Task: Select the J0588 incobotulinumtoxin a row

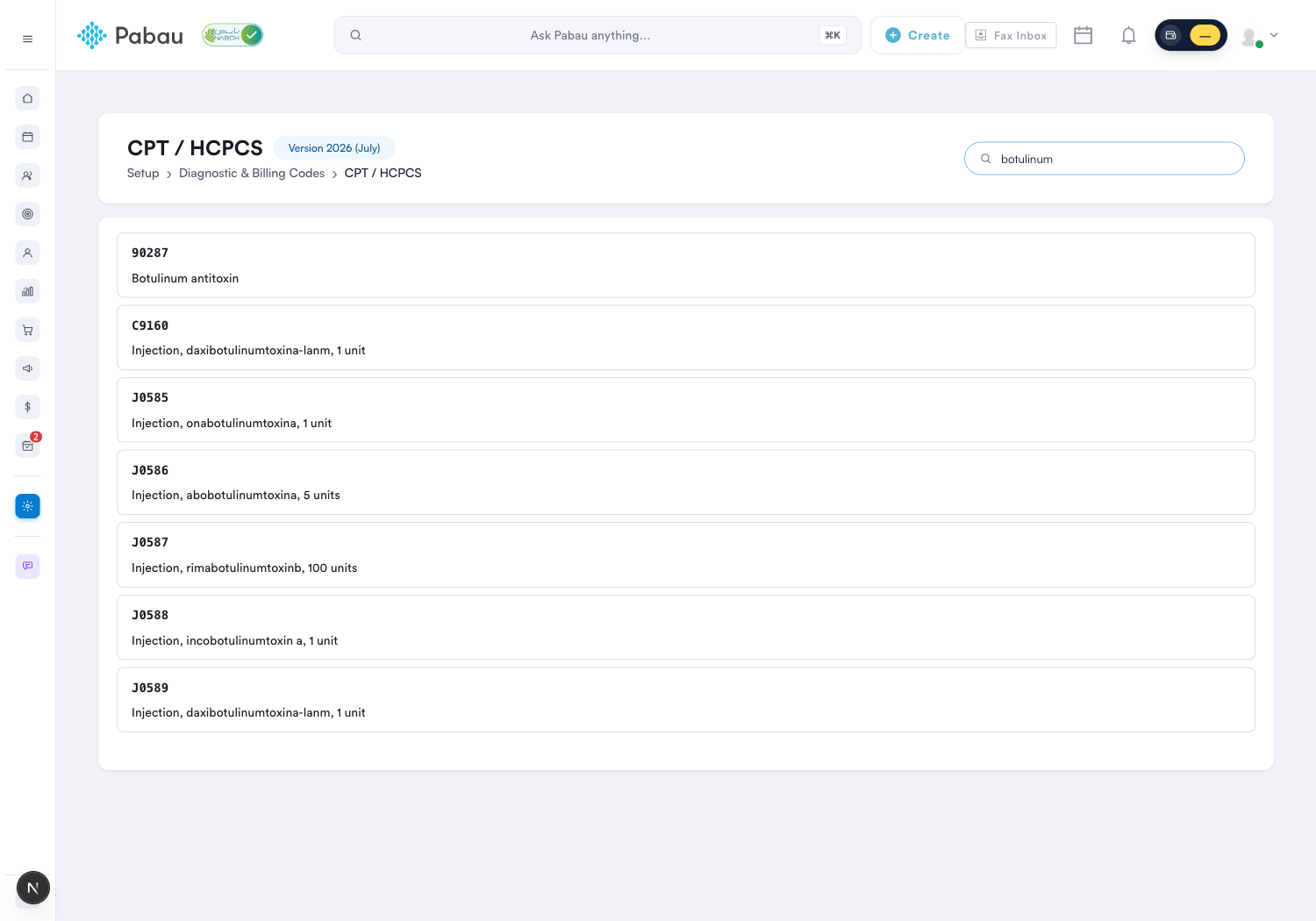Action: tap(686, 627)
